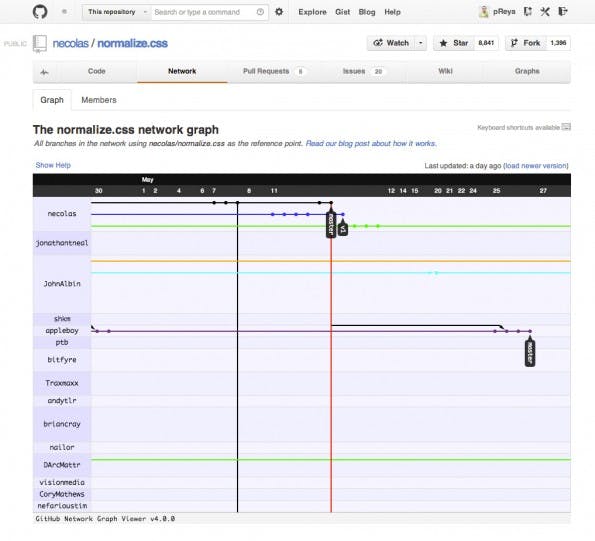Click the repository book icon

39,43
